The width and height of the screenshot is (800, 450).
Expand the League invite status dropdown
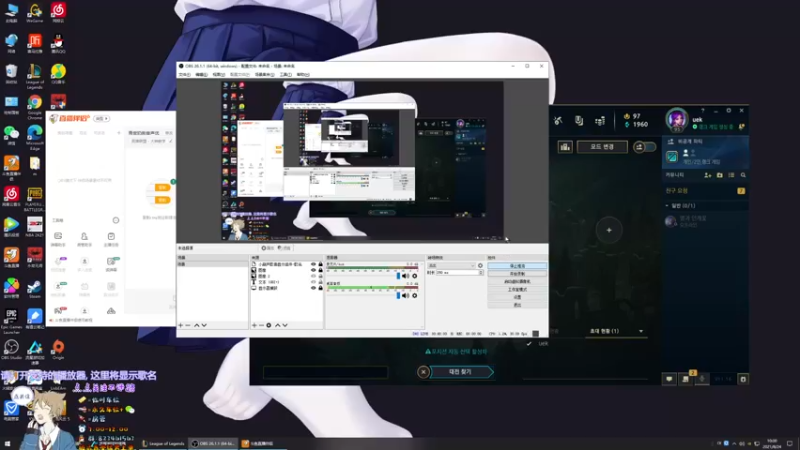tap(641, 331)
